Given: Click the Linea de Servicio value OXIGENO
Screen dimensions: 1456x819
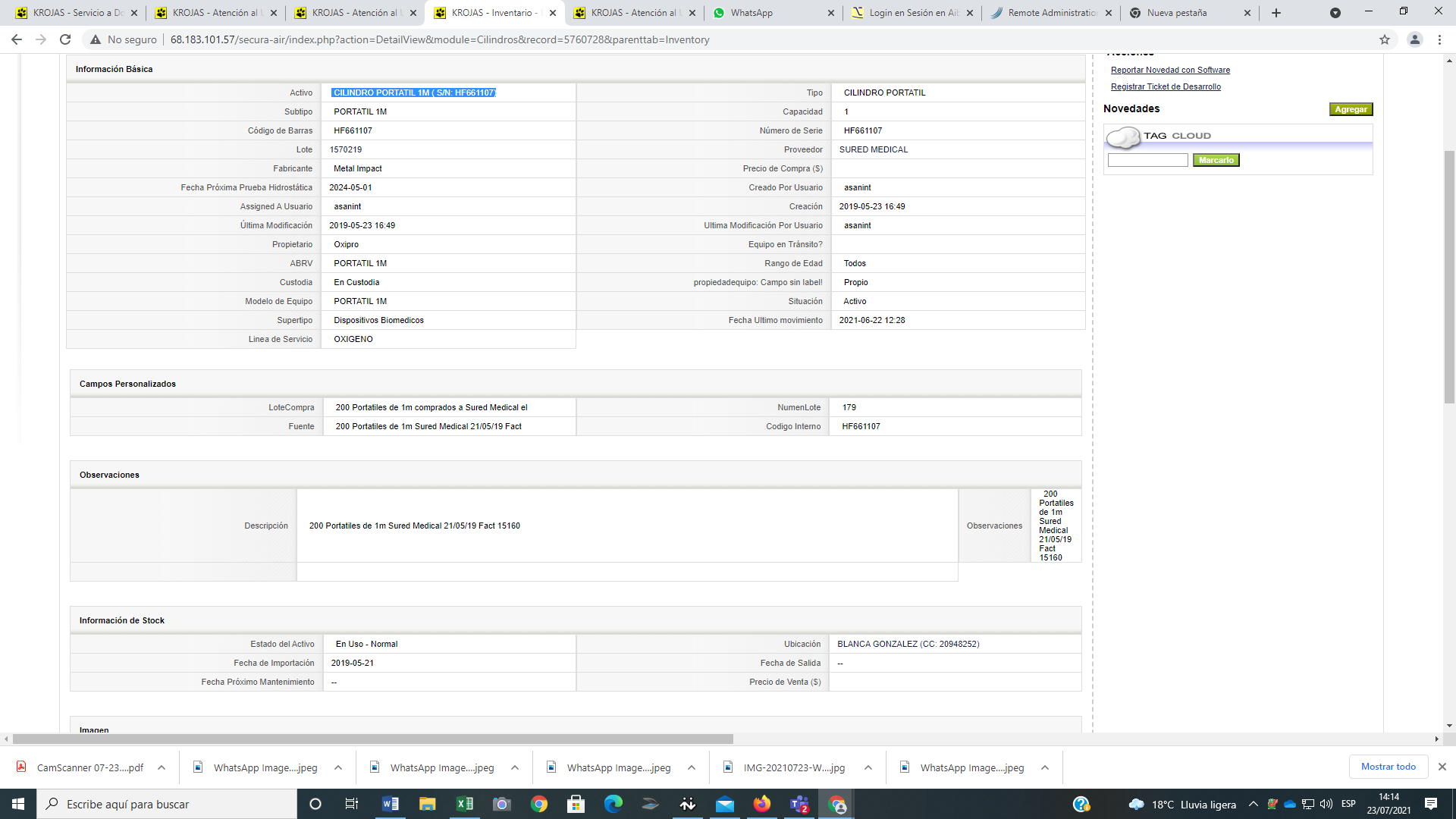Looking at the screenshot, I should click(x=353, y=339).
